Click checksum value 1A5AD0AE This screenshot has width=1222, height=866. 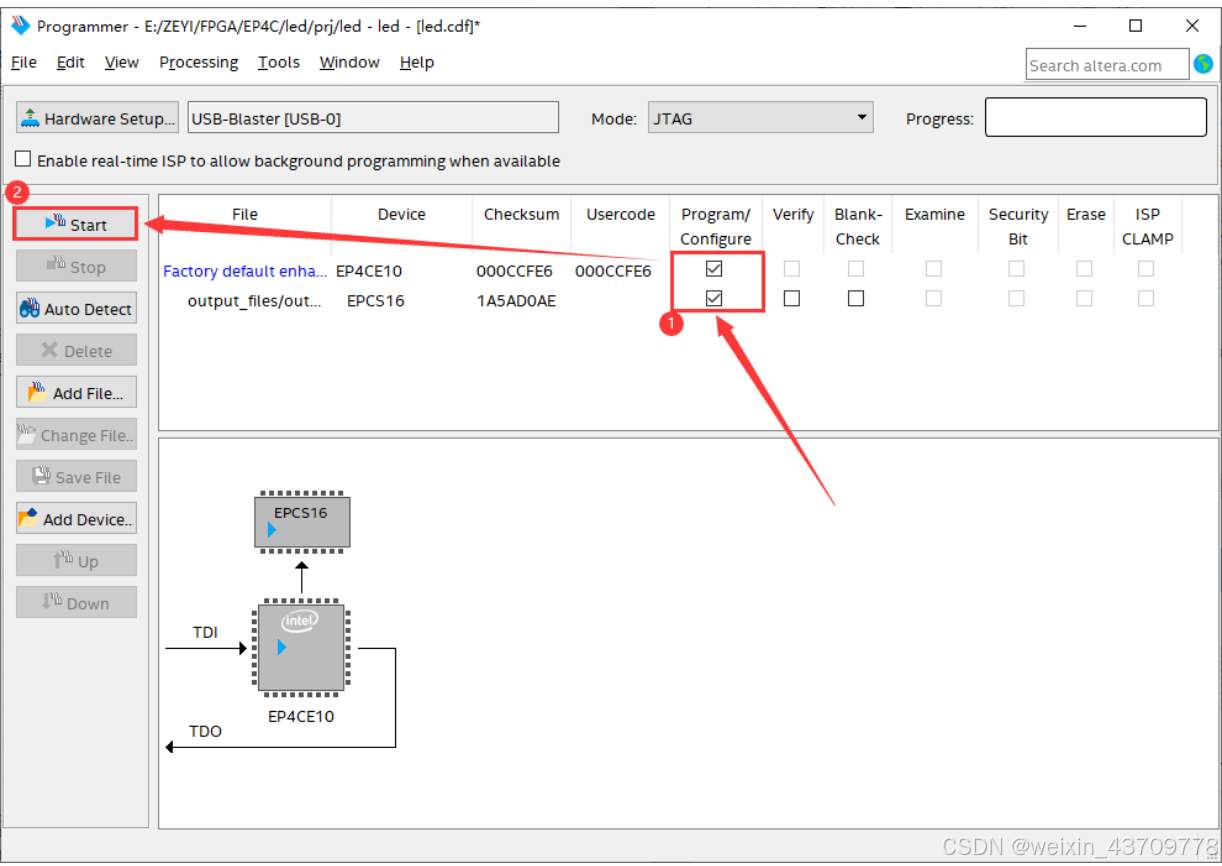[516, 300]
